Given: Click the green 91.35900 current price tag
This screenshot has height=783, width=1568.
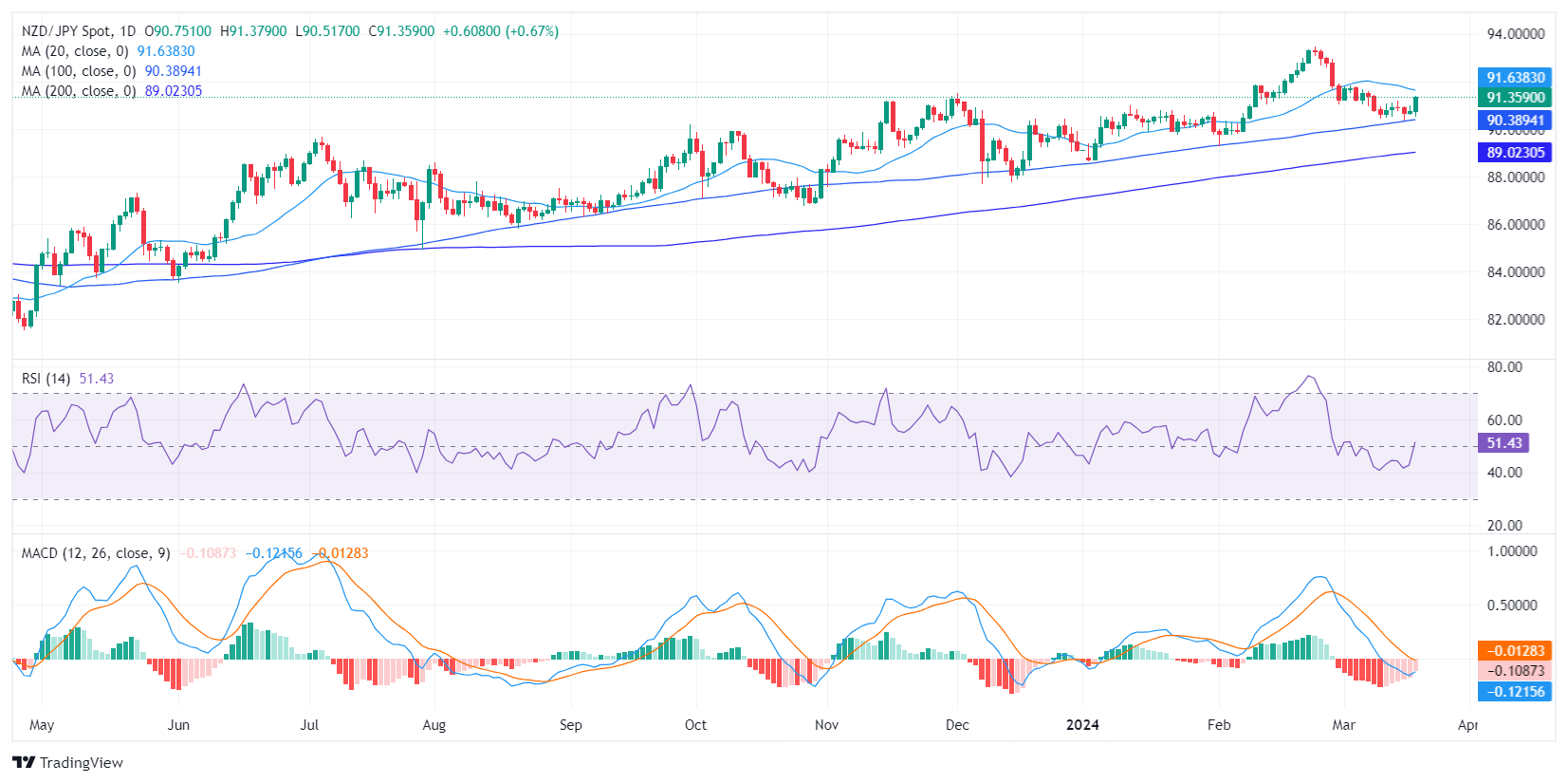Looking at the screenshot, I should tap(1514, 98).
